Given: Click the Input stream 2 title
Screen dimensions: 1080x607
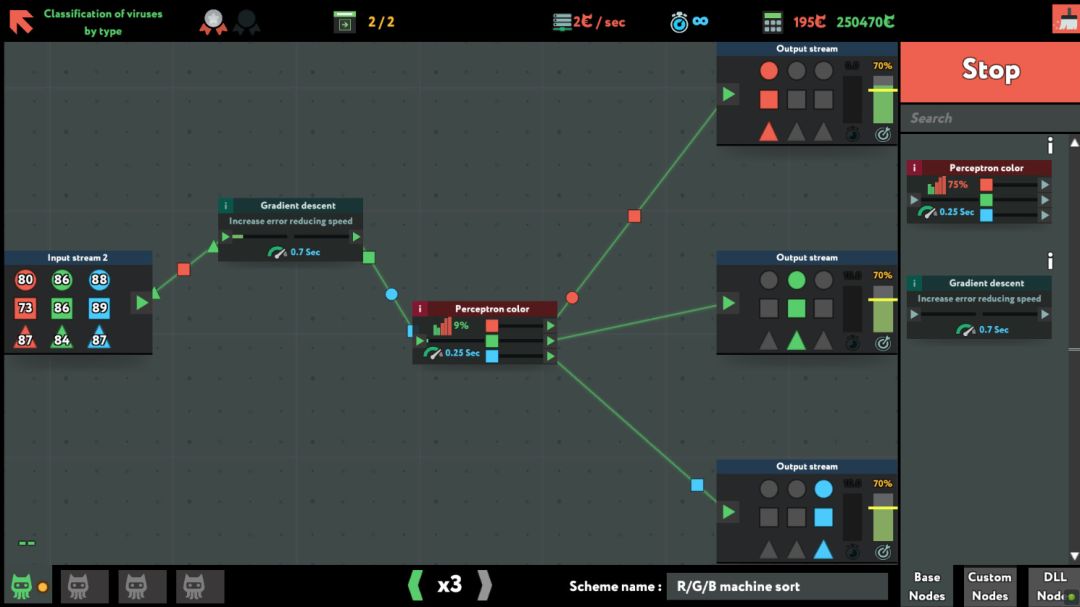Looking at the screenshot, I should [x=77, y=257].
